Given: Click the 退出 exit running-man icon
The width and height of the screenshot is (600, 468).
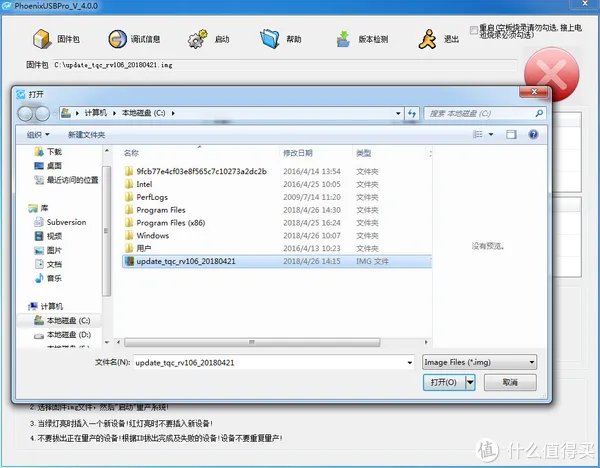Looking at the screenshot, I should tap(427, 39).
